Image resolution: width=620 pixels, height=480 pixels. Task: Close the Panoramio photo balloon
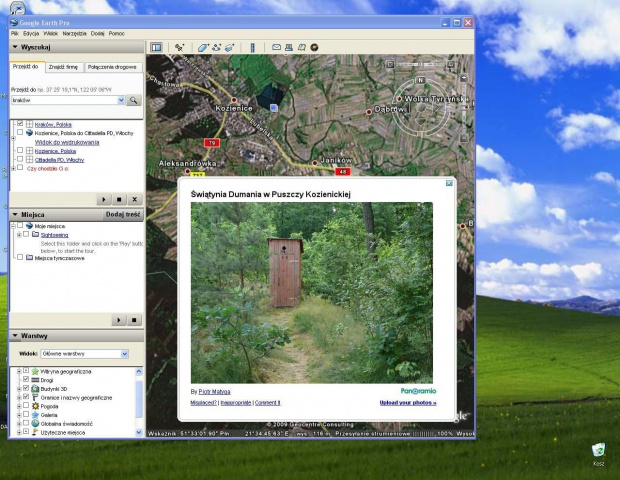click(x=449, y=183)
